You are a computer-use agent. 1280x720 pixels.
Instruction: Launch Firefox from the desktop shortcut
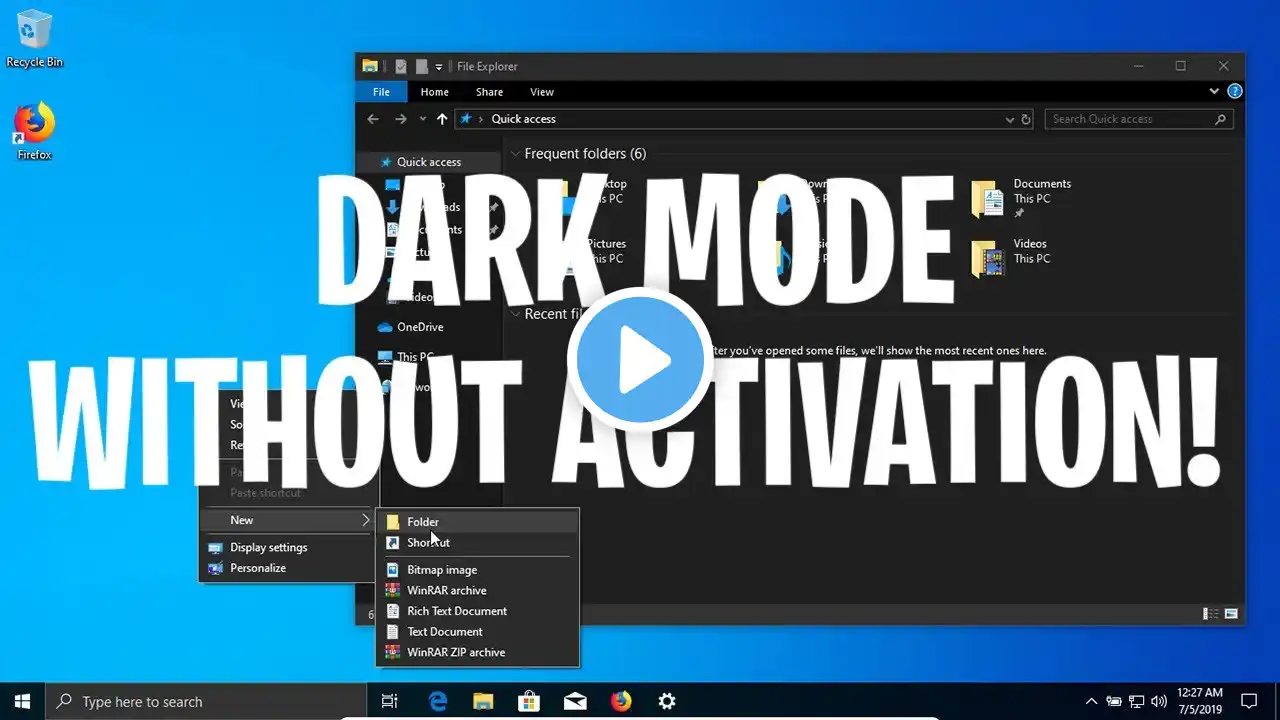34,131
